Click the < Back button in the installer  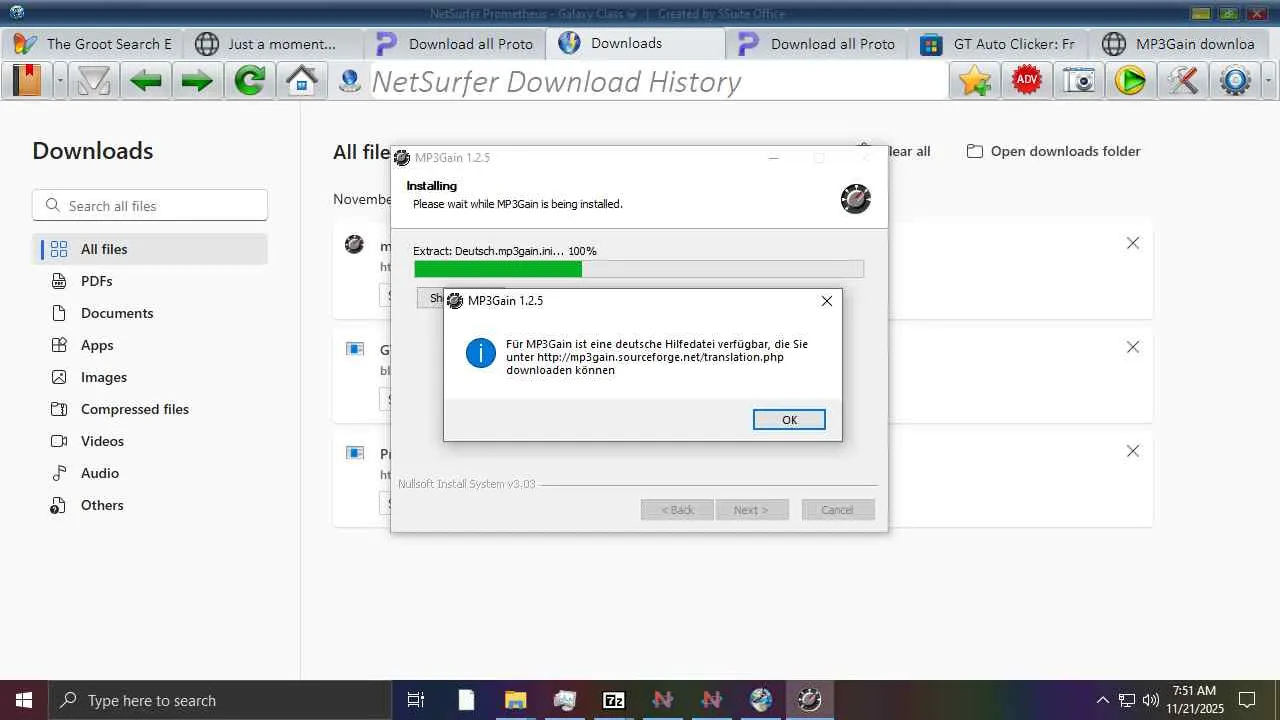[677, 510]
